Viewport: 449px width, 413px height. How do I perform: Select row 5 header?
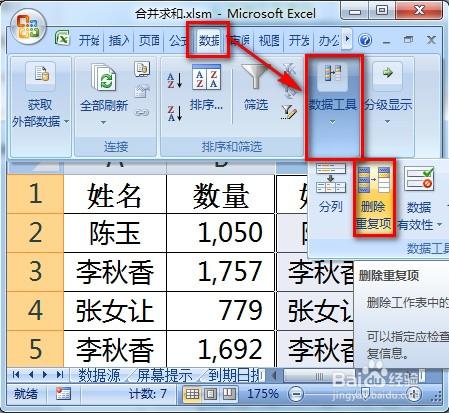(x=35, y=349)
